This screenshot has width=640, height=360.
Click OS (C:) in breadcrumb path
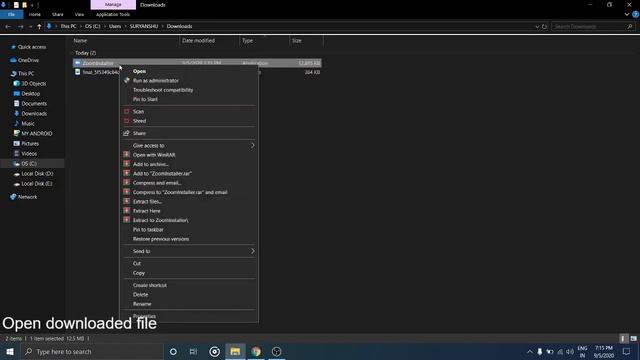pyautogui.click(x=93, y=26)
